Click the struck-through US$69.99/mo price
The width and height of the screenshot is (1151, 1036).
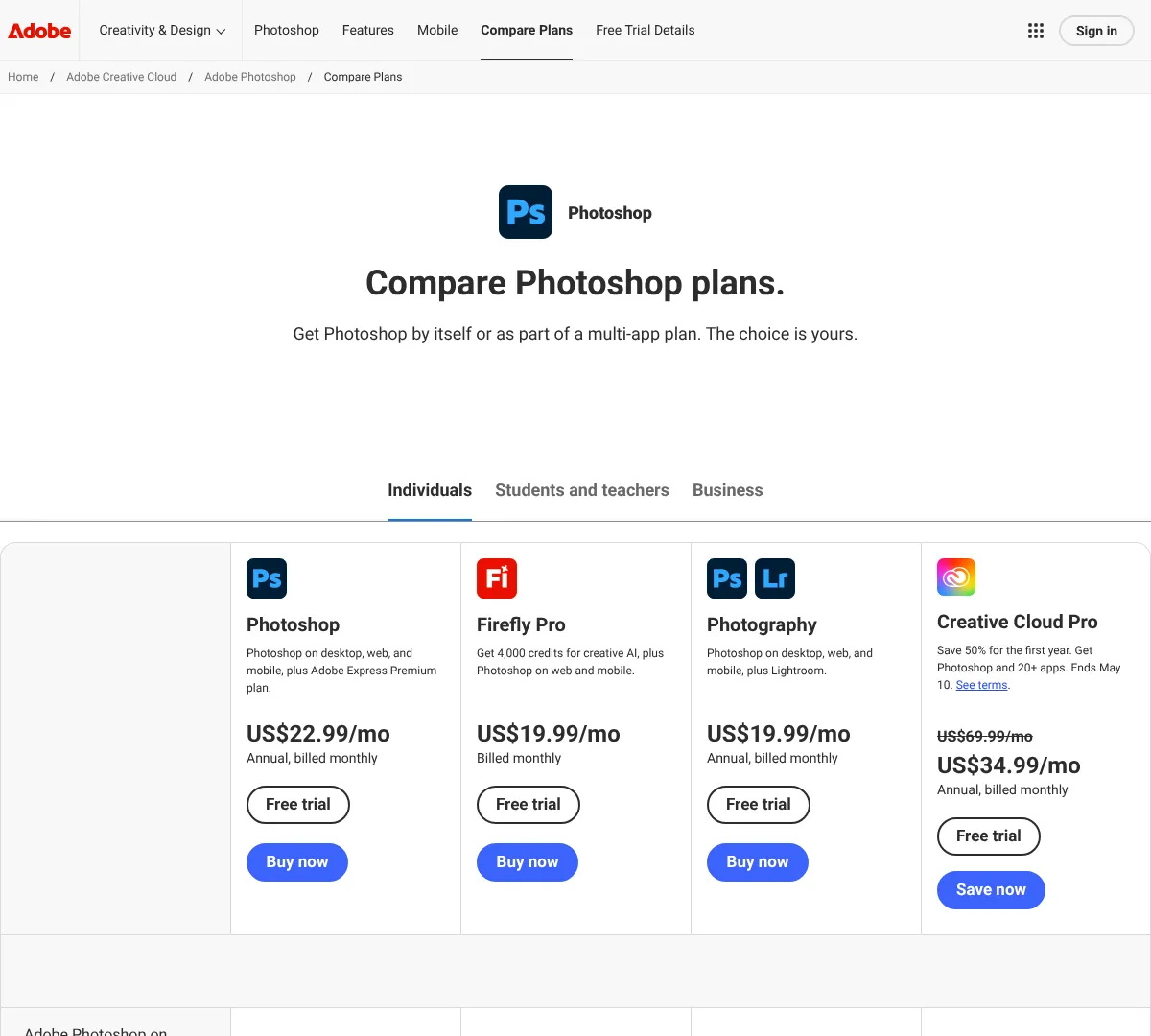[985, 737]
